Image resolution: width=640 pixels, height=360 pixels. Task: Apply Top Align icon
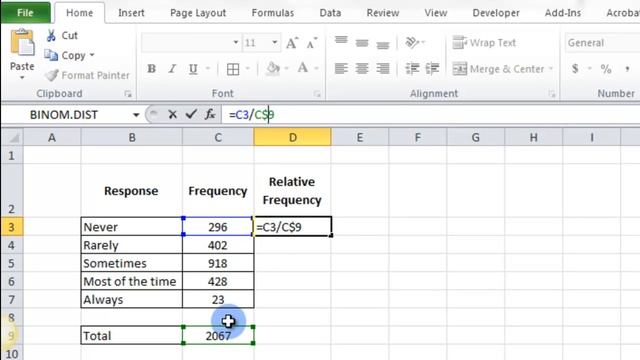click(x=341, y=40)
